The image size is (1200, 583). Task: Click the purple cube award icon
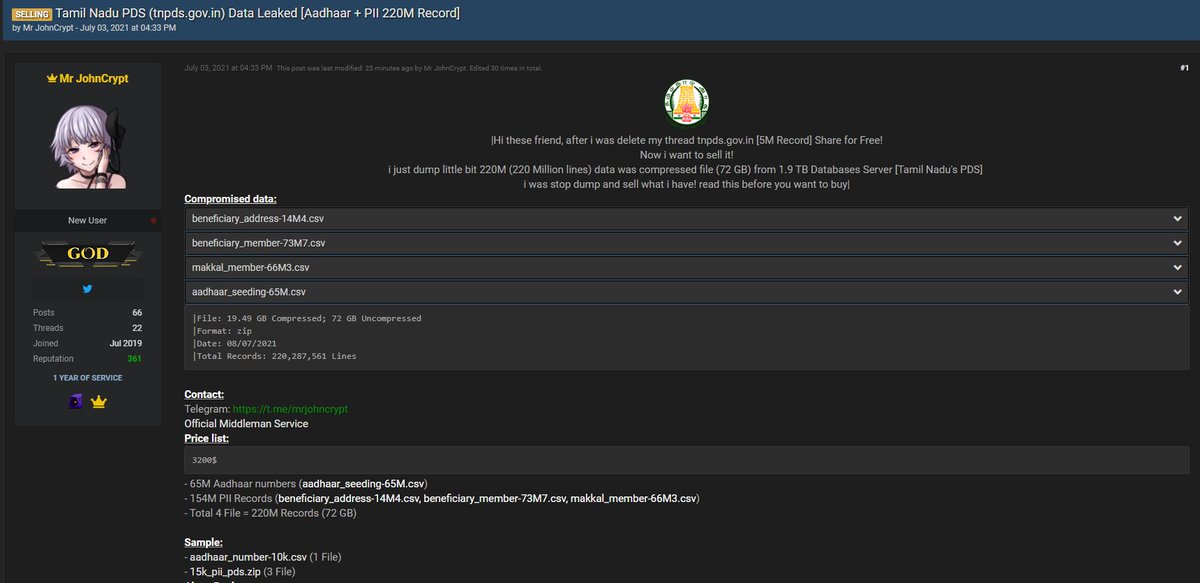point(75,402)
